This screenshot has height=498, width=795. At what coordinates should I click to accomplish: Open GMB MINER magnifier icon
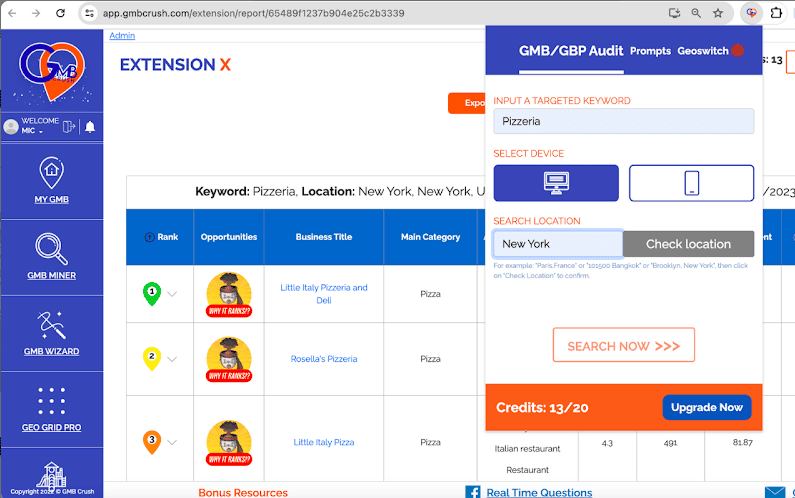52,248
